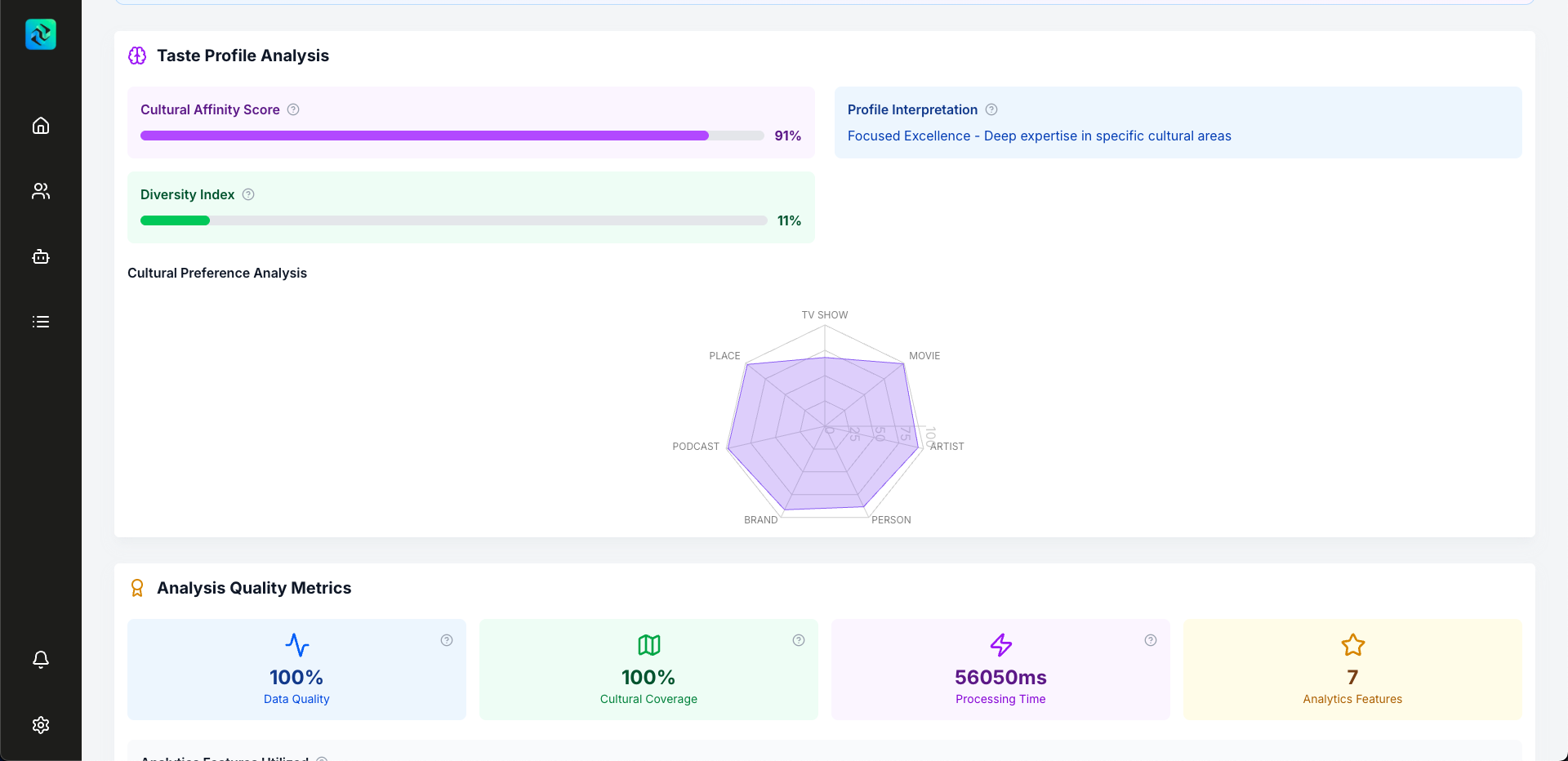
Task: Open the bot agent sidebar icon
Action: point(41,256)
